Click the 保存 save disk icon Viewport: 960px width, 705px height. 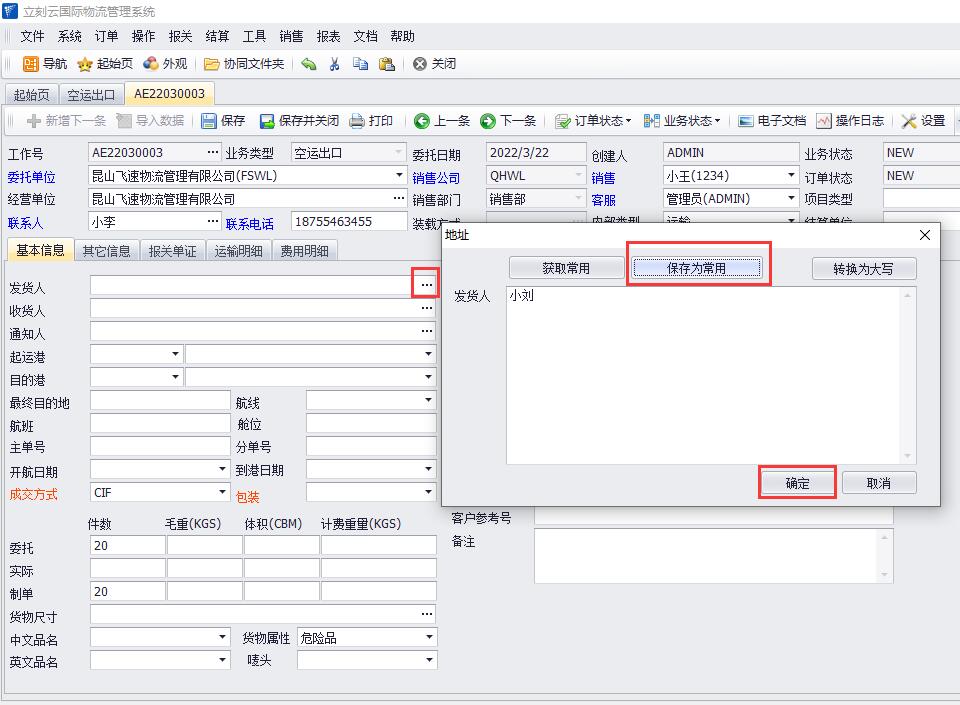point(210,121)
